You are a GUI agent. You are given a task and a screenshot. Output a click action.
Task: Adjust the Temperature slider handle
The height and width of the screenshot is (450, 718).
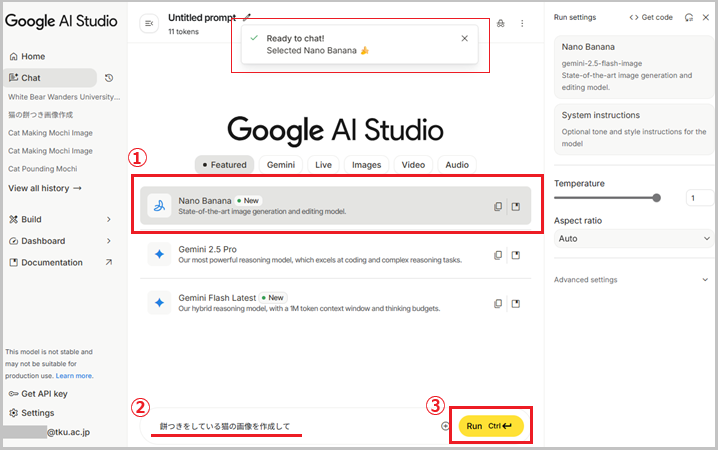(657, 198)
